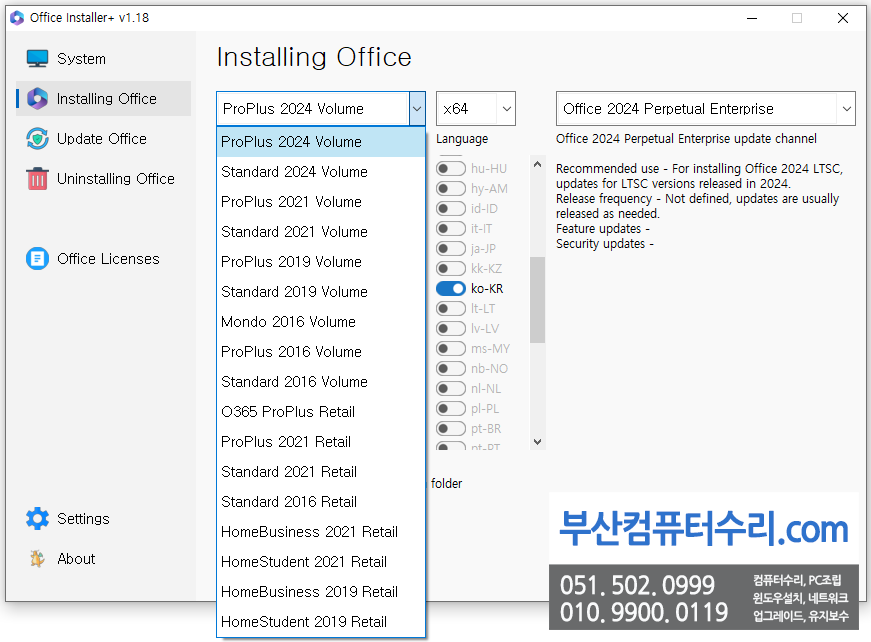The width and height of the screenshot is (871, 642).
Task: Enable the ms-MY language switch
Action: point(450,348)
